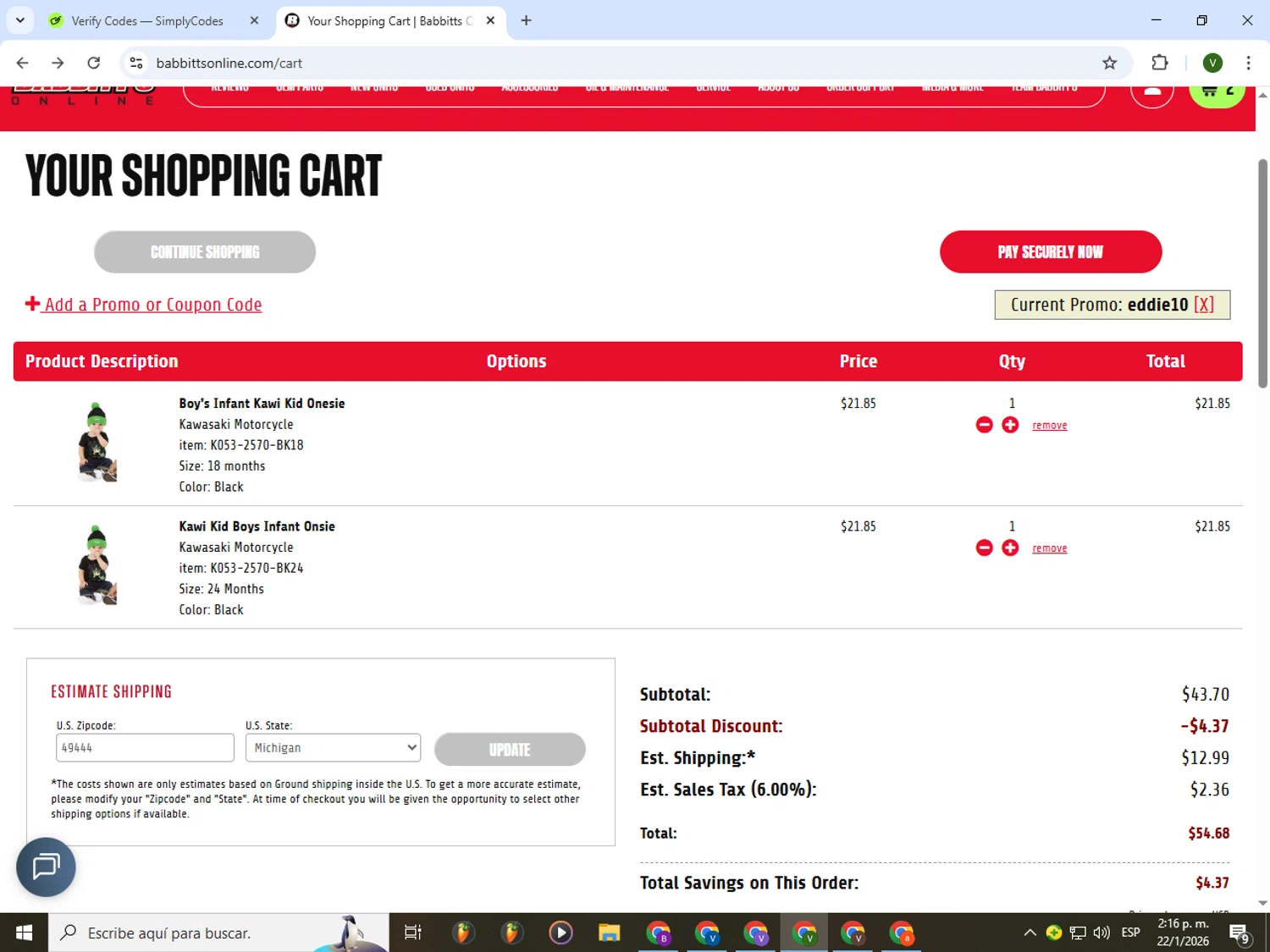This screenshot has height=952, width=1270.
Task: Show hidden system tray icons
Action: (x=1030, y=933)
